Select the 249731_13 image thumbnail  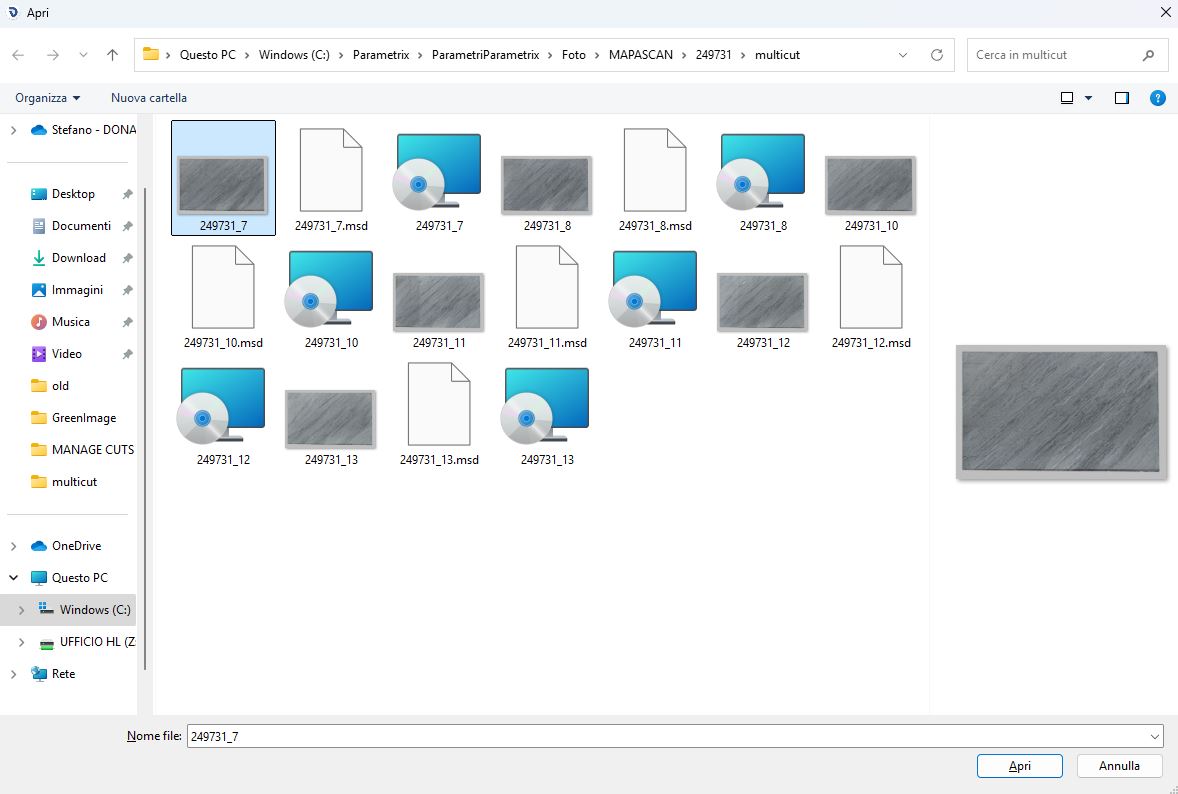click(331, 419)
